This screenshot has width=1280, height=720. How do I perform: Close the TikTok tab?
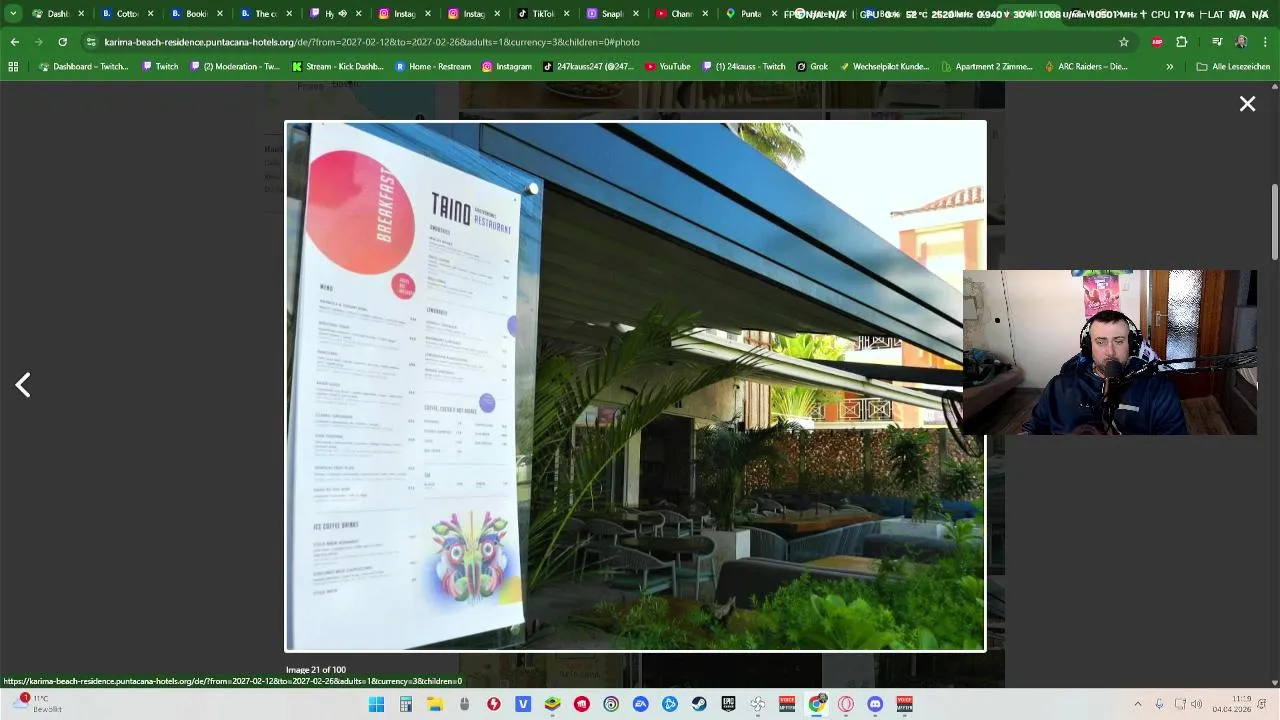(x=567, y=14)
